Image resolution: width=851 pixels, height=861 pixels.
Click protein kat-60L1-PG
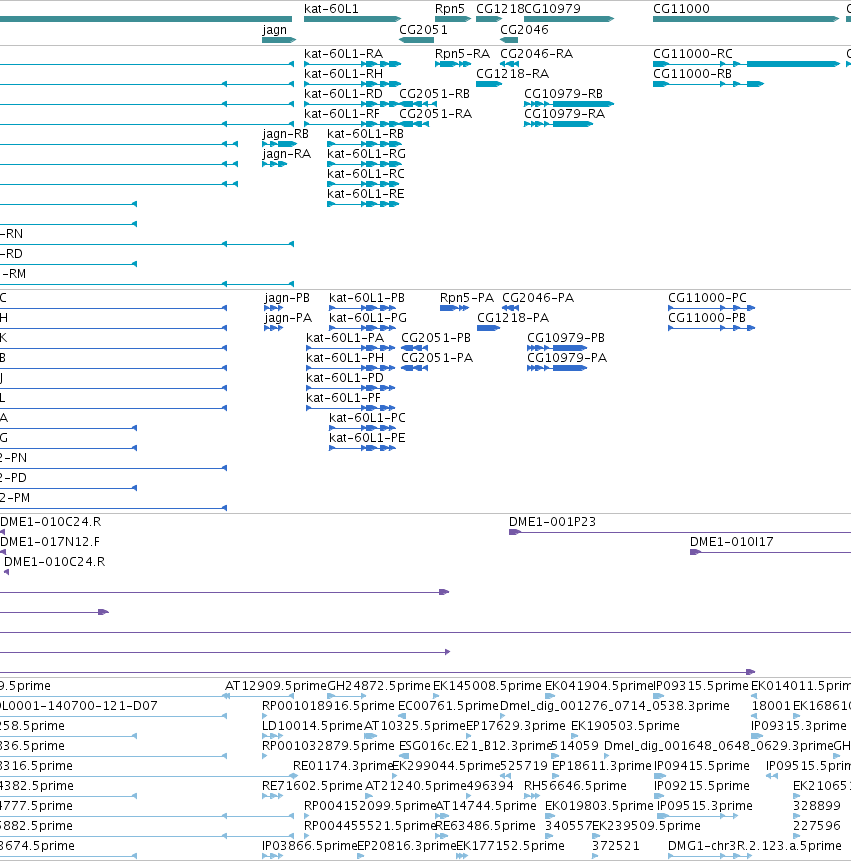[x=362, y=328]
